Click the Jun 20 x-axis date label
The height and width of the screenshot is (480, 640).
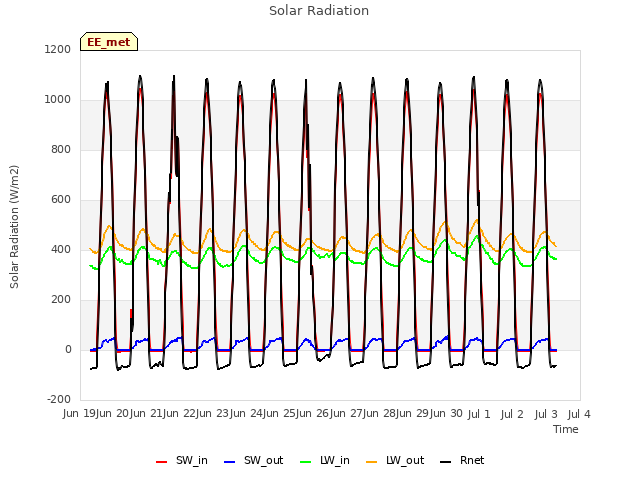[113, 414]
